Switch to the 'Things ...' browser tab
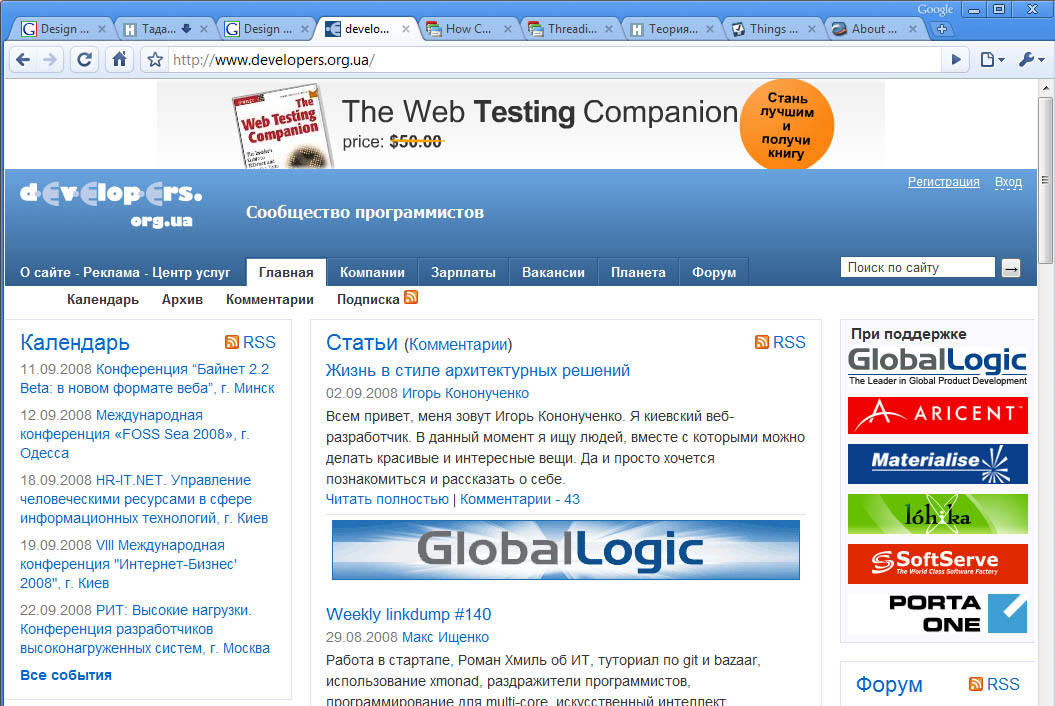This screenshot has height=706, width=1055. click(x=772, y=29)
